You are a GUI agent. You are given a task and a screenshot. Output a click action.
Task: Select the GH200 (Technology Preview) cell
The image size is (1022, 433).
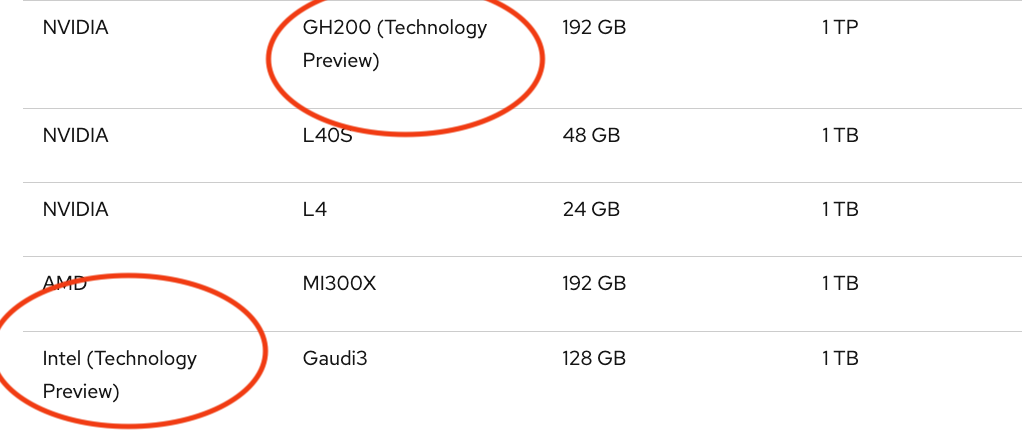point(394,44)
